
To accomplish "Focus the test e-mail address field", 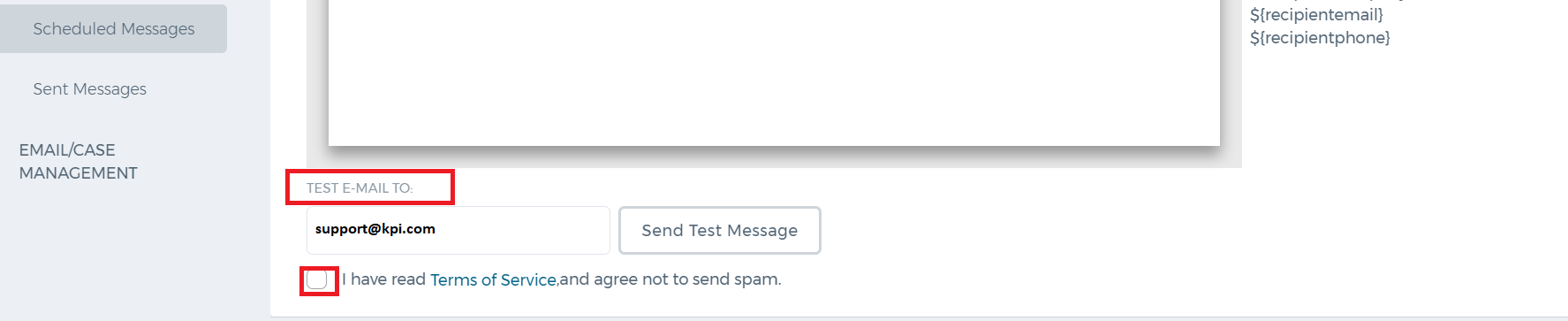I will click(x=458, y=230).
